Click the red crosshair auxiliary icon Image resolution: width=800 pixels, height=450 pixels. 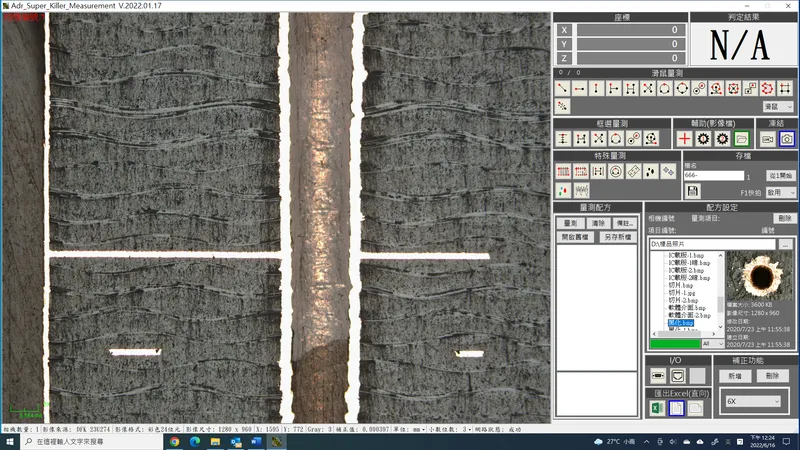684,138
